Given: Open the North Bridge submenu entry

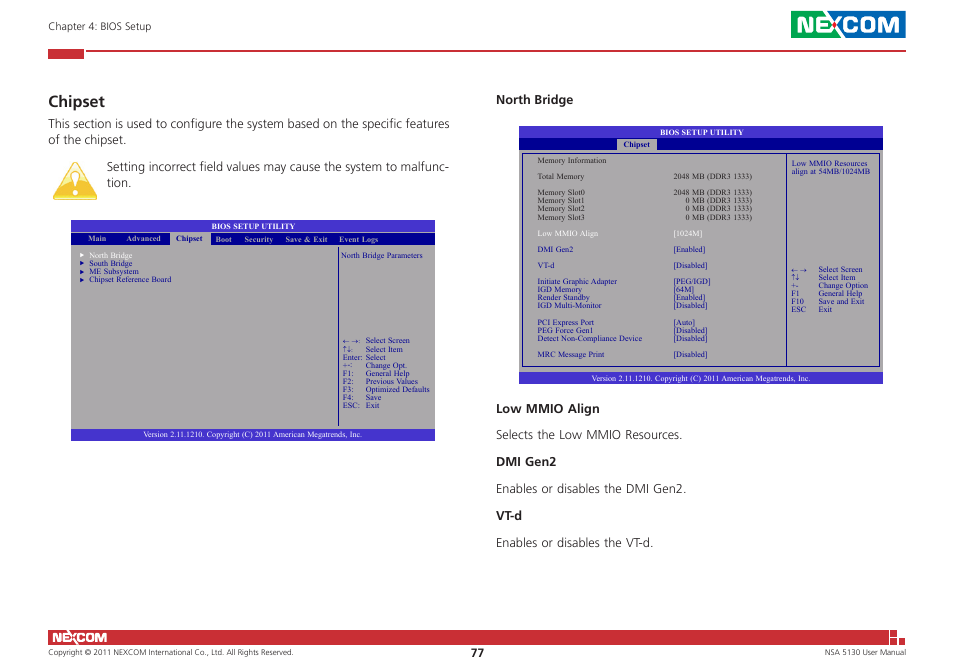Looking at the screenshot, I should [x=111, y=255].
